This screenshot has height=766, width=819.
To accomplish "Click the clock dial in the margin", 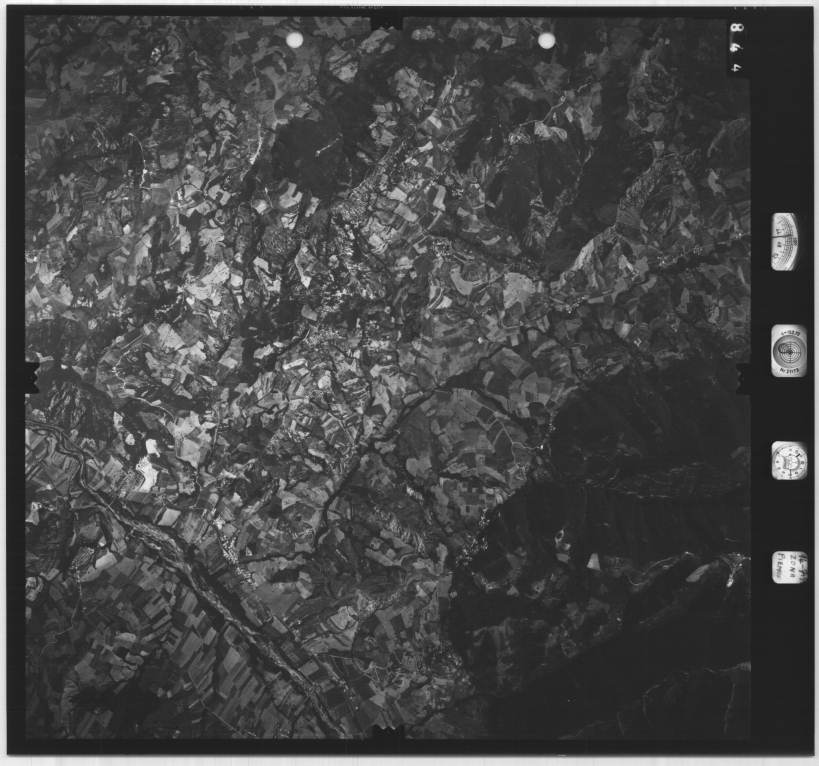I will click(x=787, y=460).
